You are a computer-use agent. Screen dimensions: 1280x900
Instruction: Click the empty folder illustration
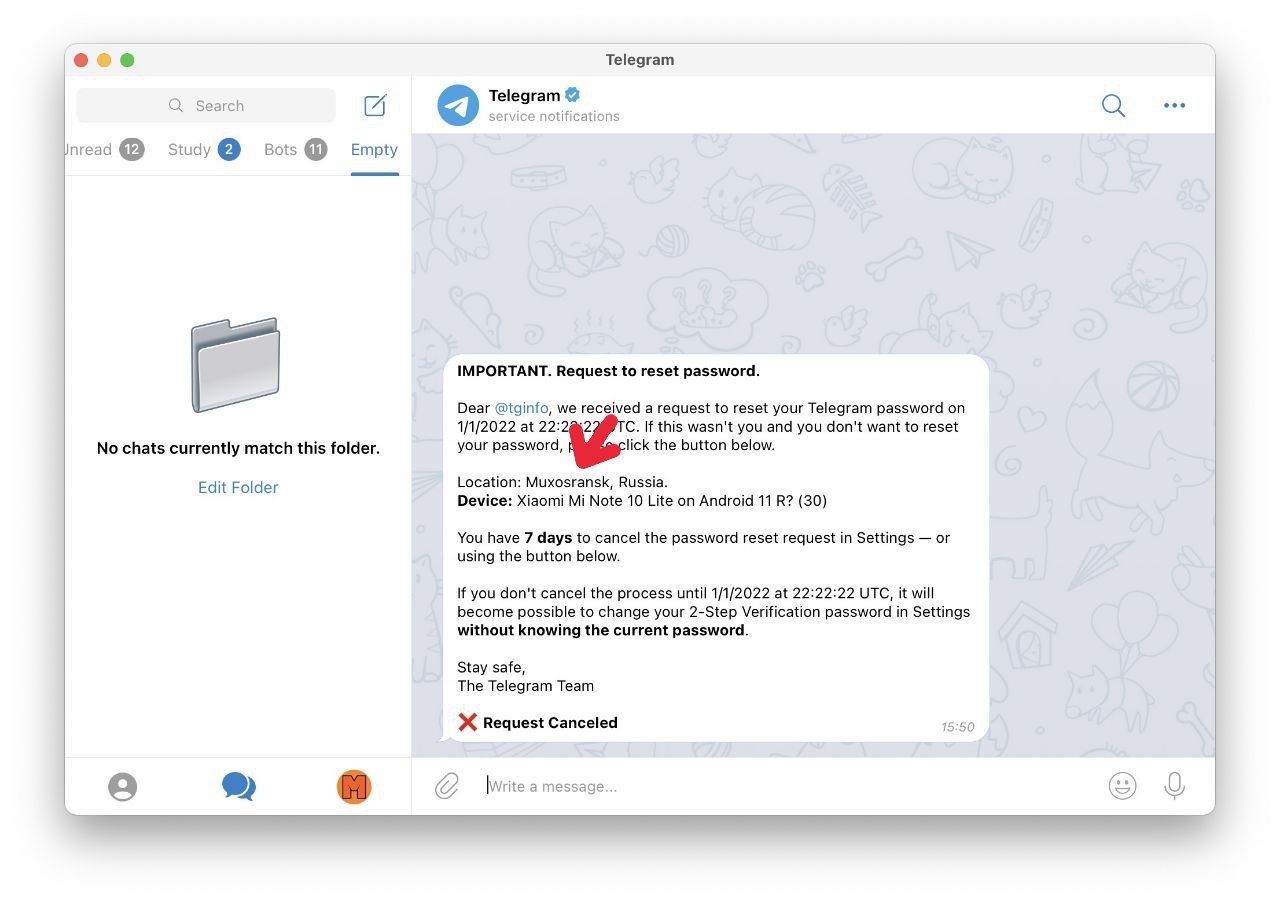pyautogui.click(x=235, y=365)
